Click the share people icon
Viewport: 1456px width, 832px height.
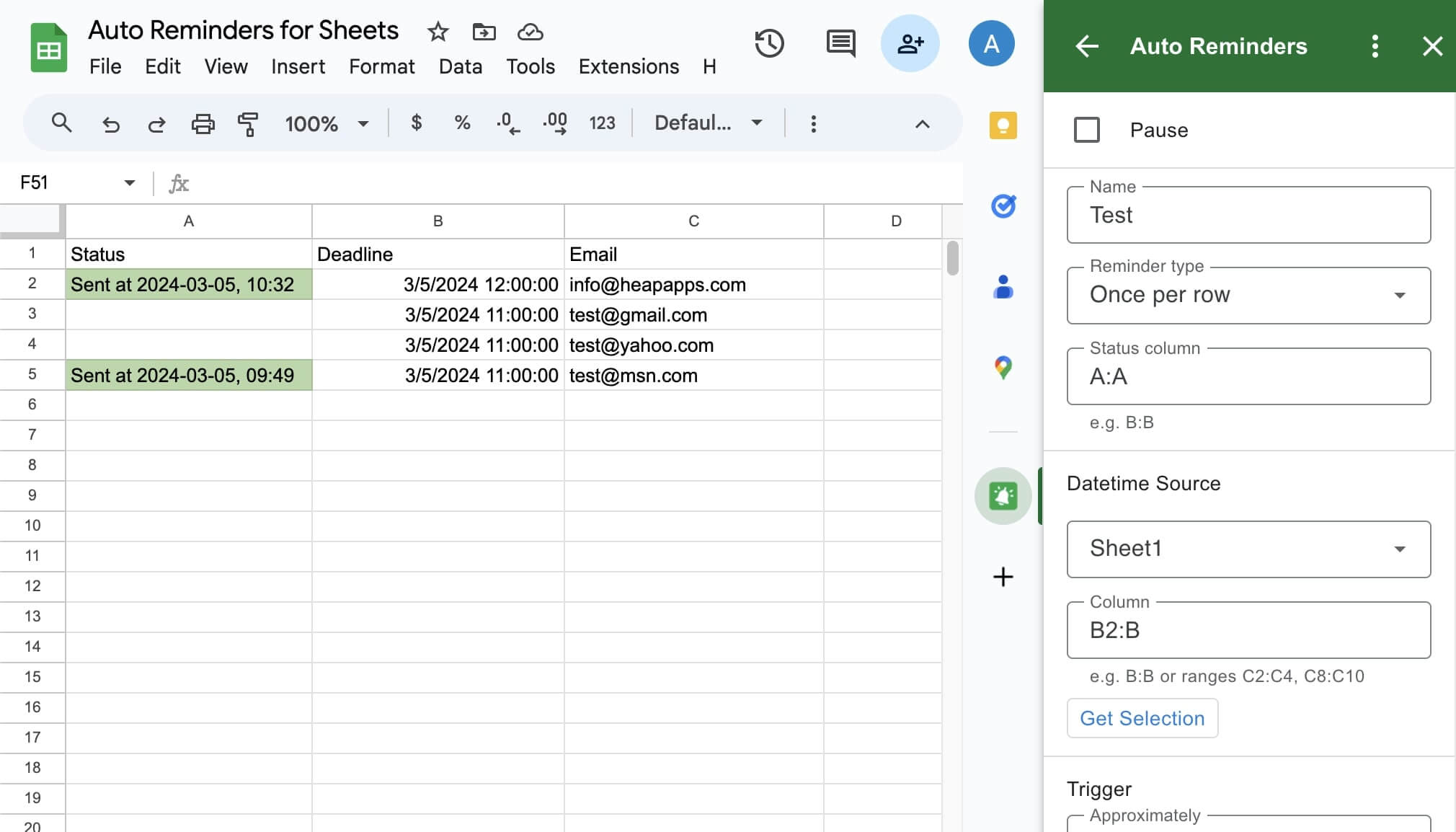910,44
